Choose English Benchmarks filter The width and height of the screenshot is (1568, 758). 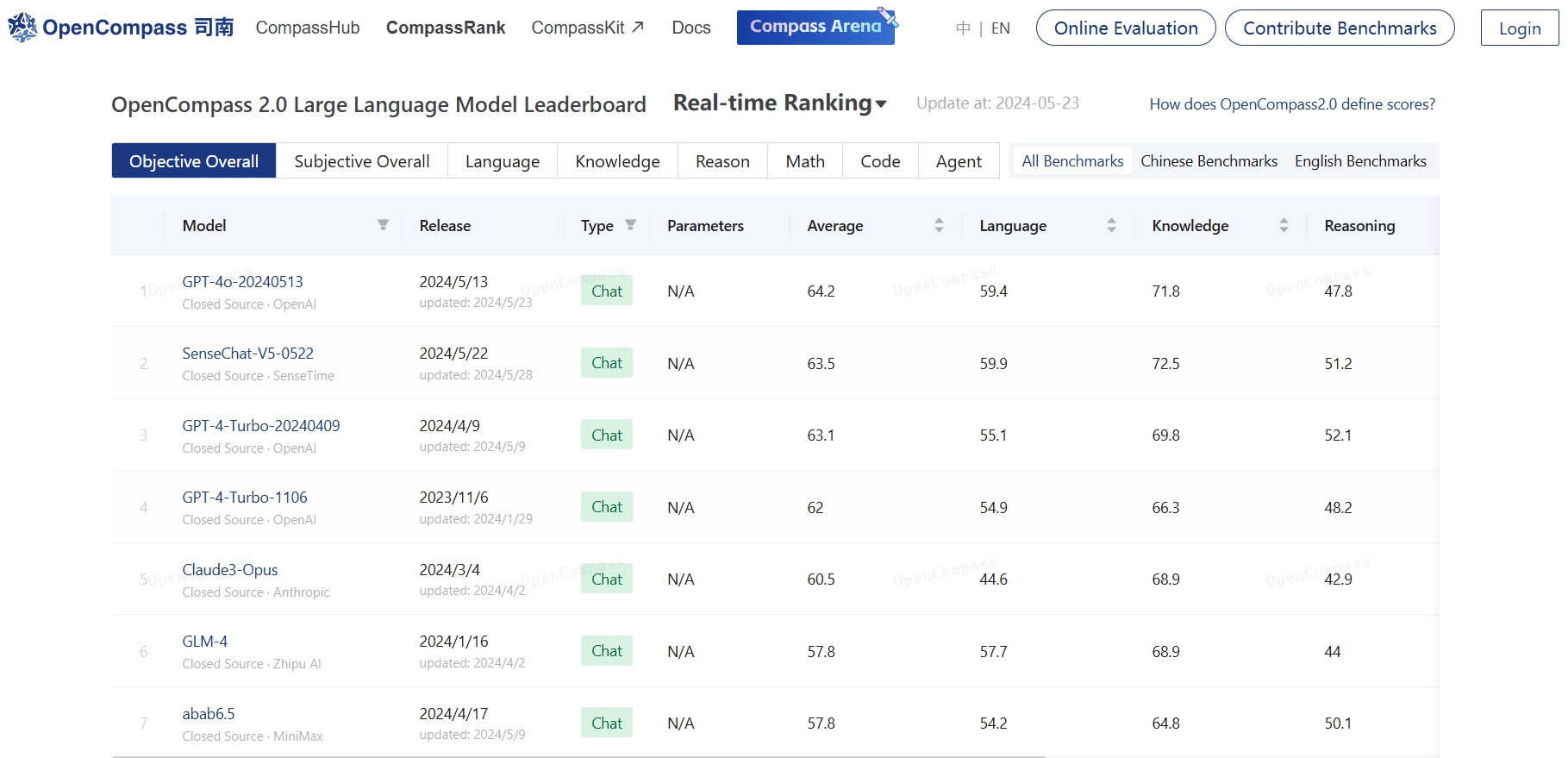coord(1360,161)
